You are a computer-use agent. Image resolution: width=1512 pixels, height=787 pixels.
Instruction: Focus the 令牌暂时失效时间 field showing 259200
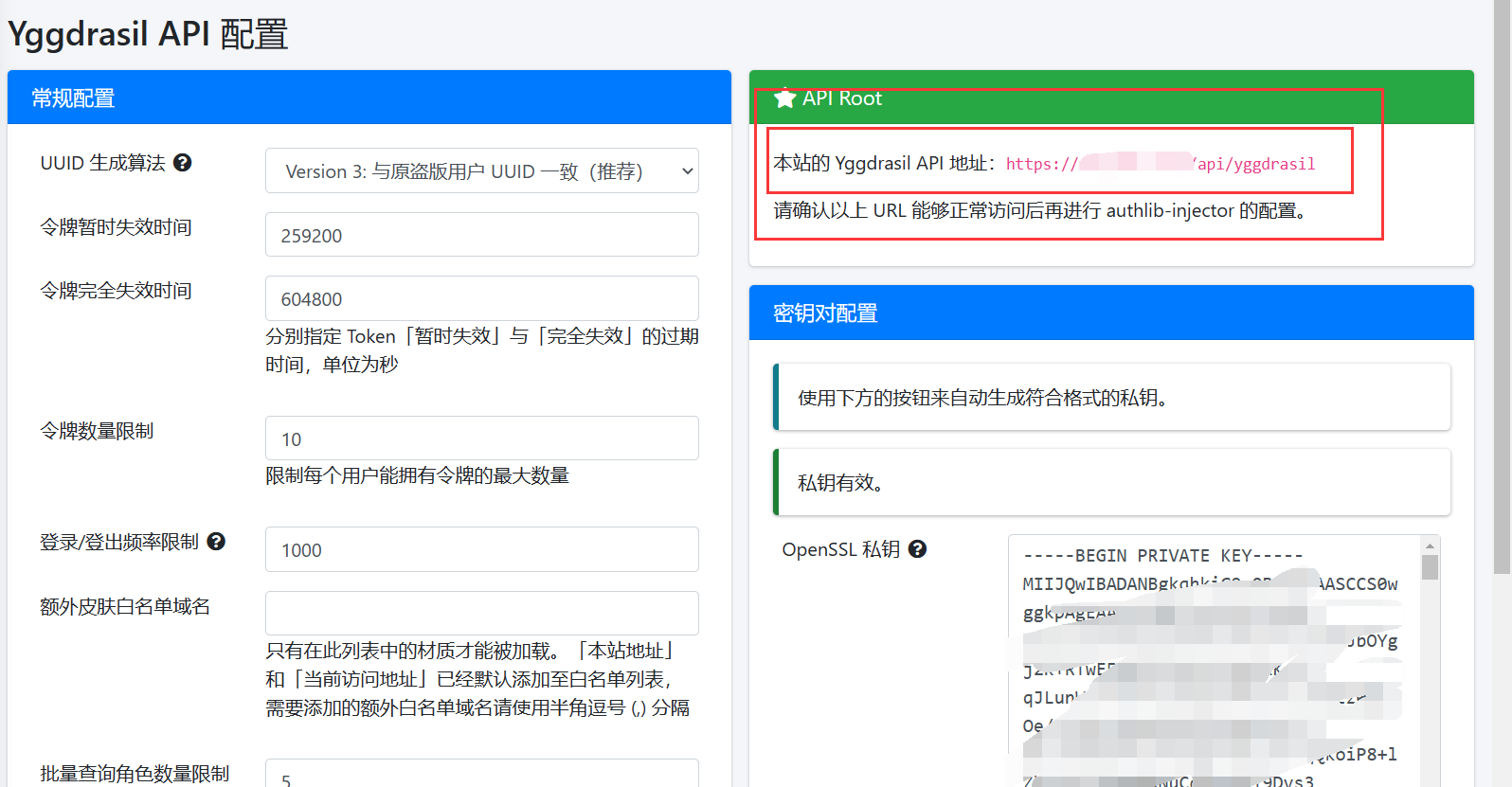[x=481, y=235]
